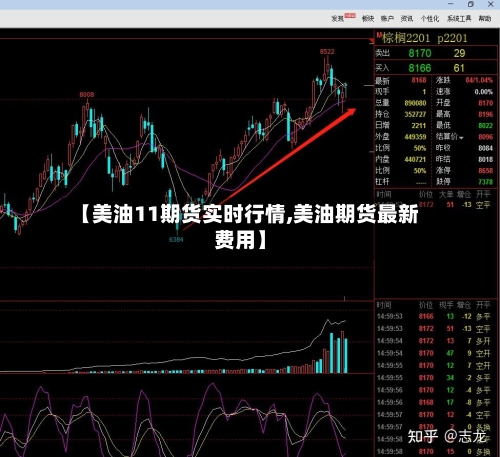This screenshot has height=457, width=500.
Task: Open the 个性化 menu
Action: pos(430,19)
